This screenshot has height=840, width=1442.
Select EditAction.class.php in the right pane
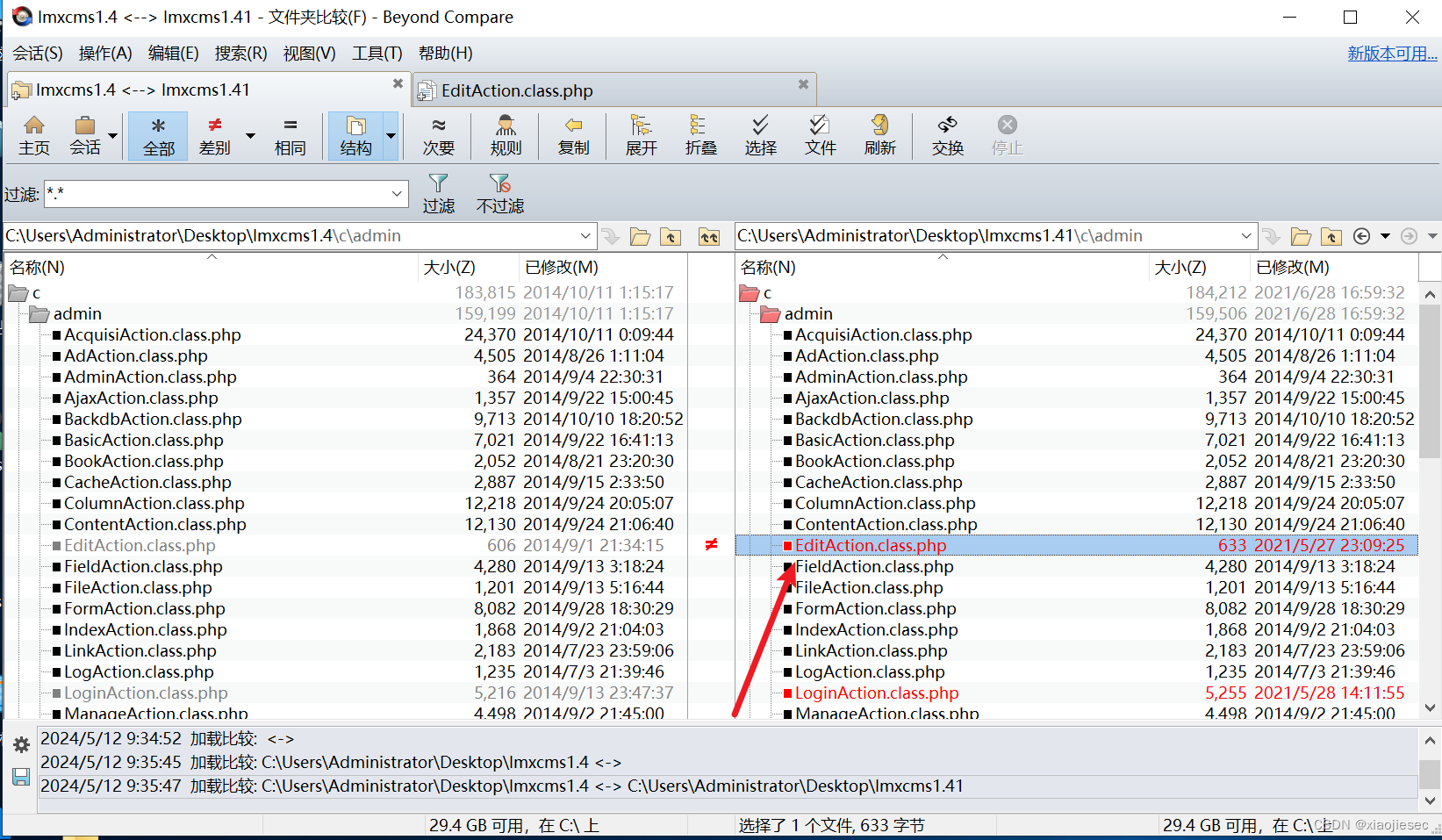(870, 545)
